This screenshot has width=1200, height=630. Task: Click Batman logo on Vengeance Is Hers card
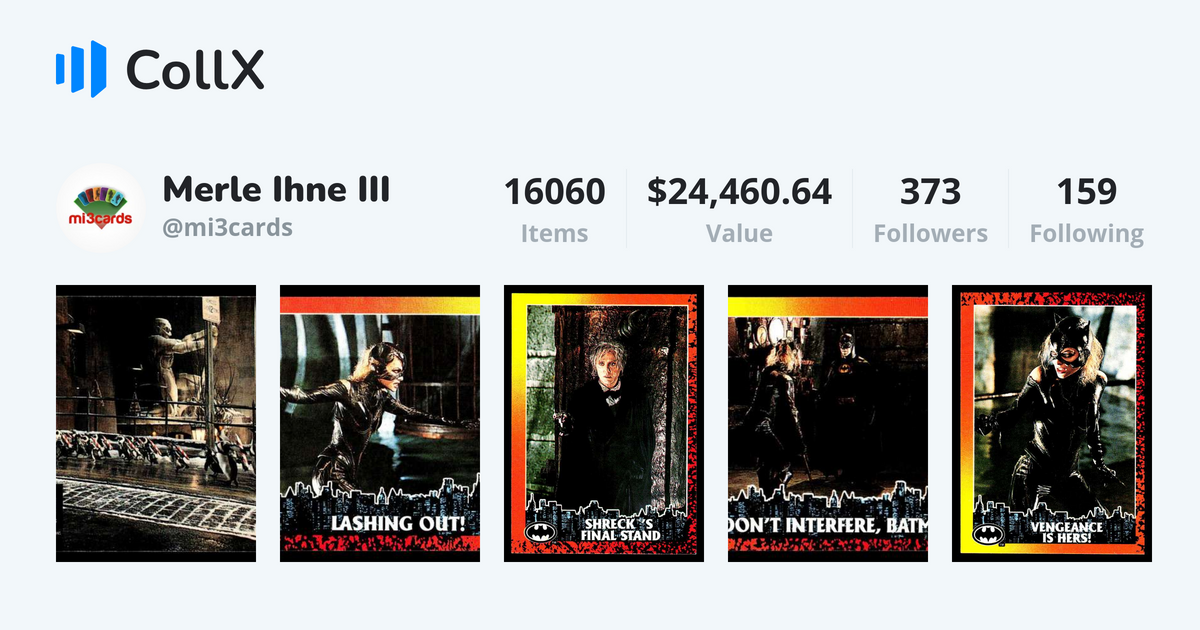pos(987,533)
